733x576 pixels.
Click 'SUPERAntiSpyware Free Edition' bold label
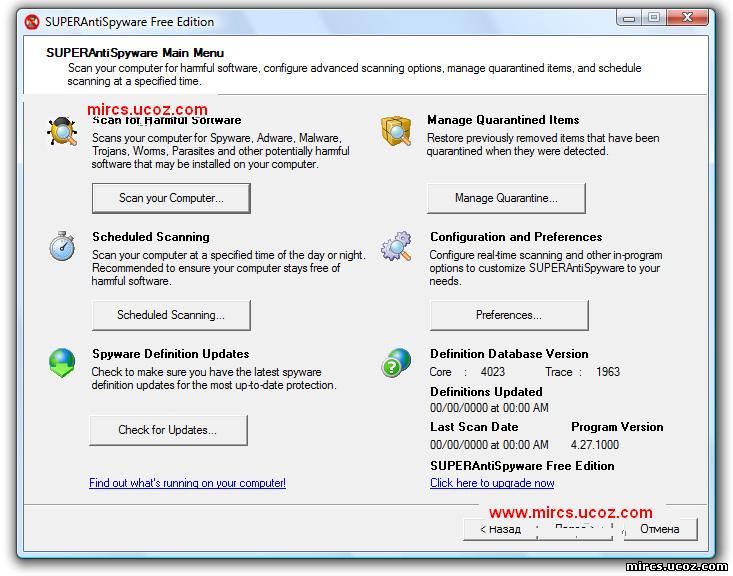[522, 466]
